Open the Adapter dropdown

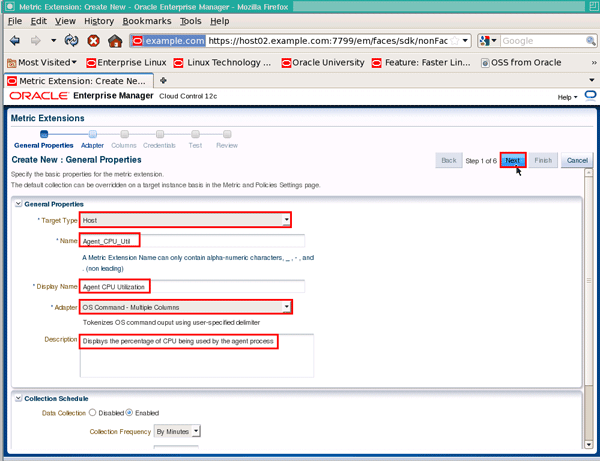click(186, 307)
